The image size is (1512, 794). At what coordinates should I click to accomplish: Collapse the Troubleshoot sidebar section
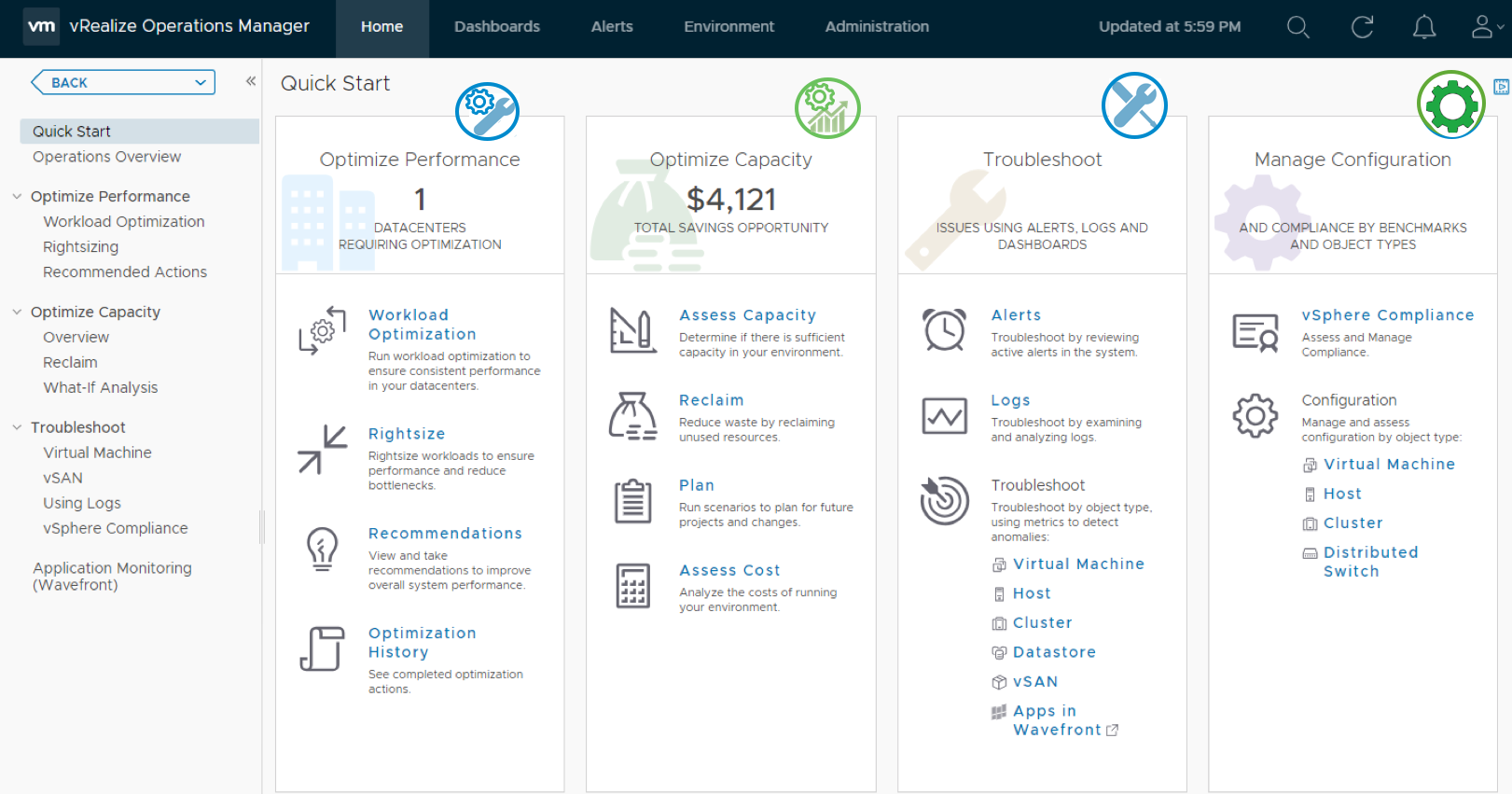tap(17, 427)
